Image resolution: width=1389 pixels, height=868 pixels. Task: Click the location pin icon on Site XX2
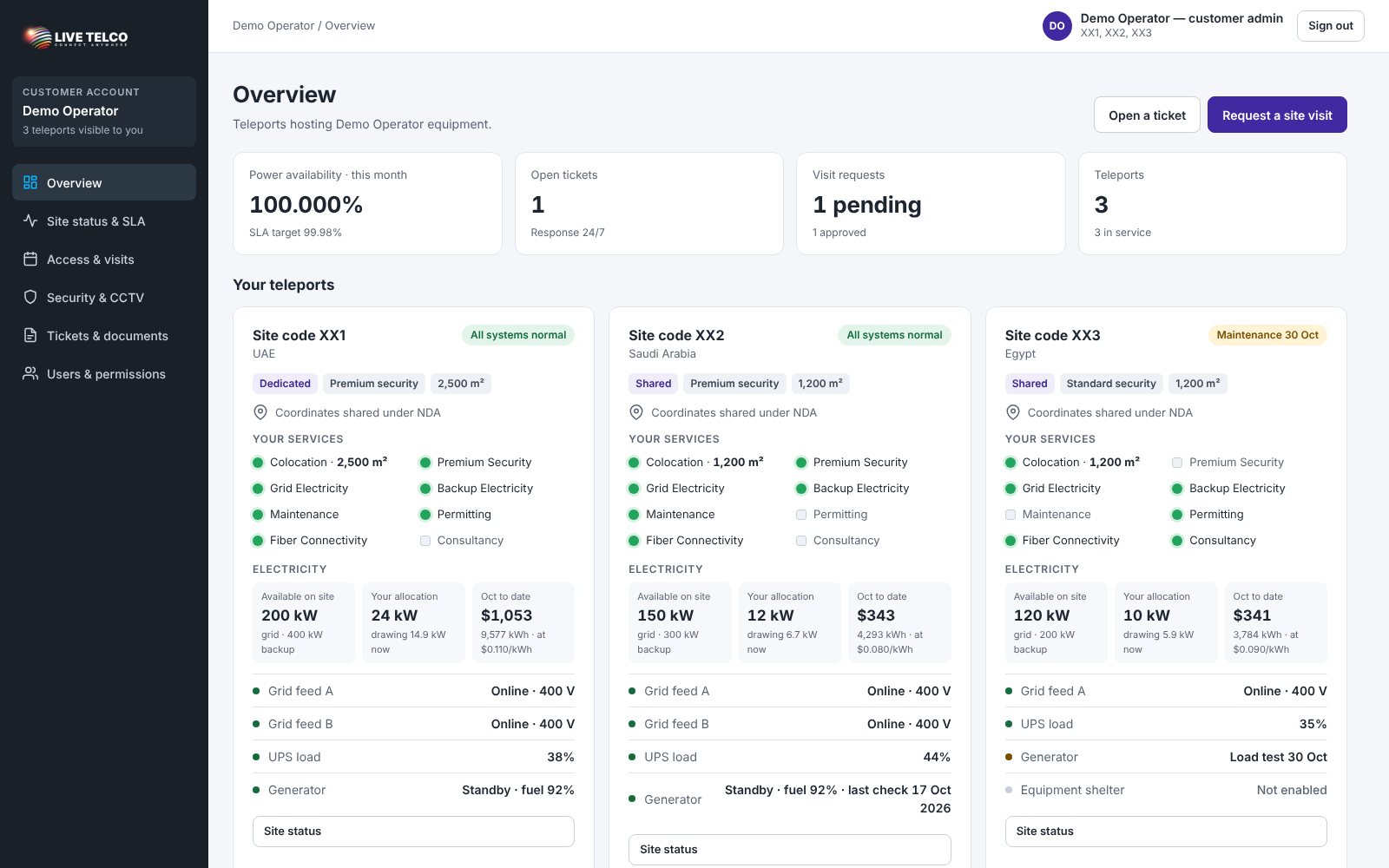tap(635, 412)
